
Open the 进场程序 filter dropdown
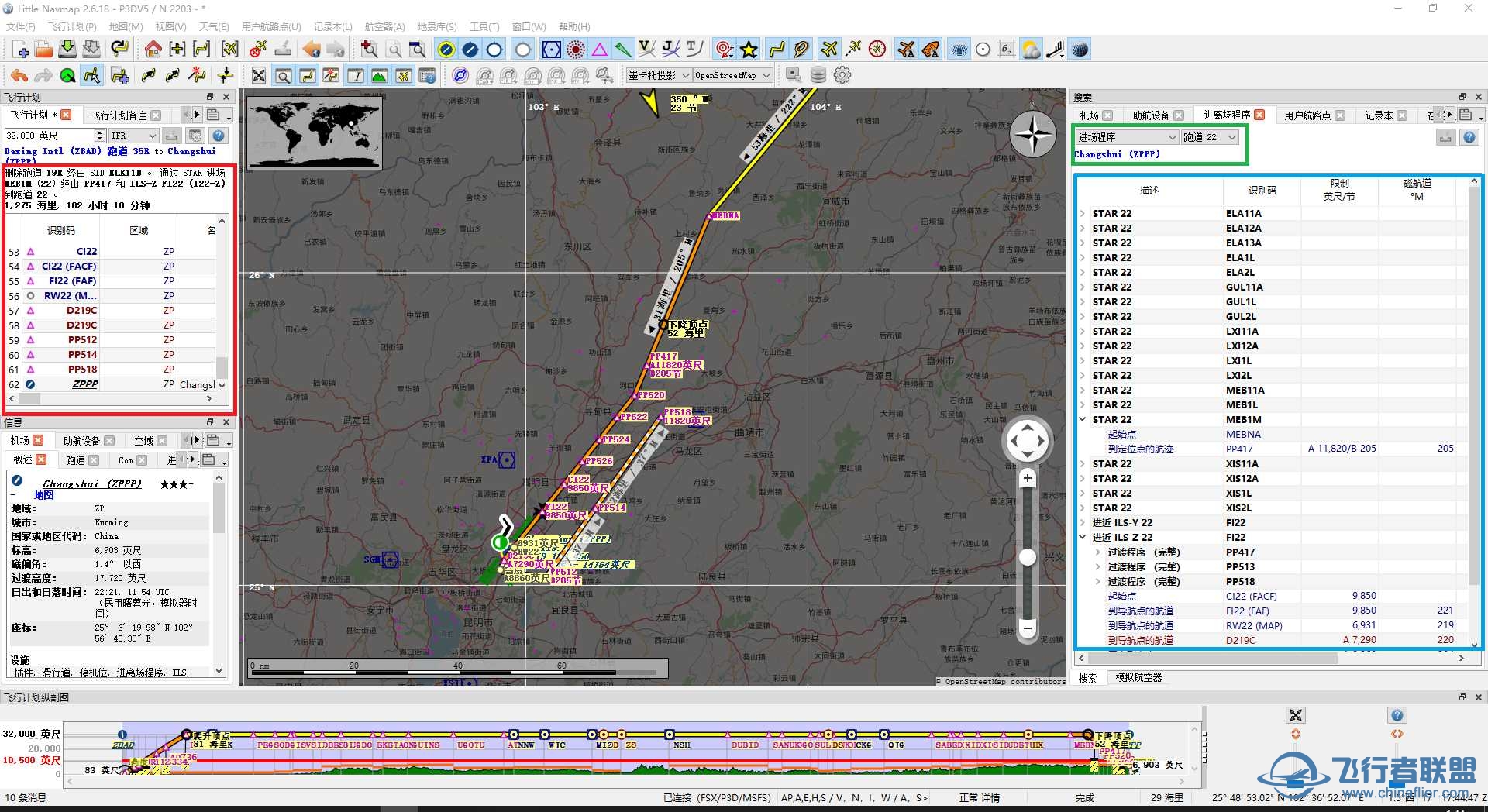(1127, 137)
